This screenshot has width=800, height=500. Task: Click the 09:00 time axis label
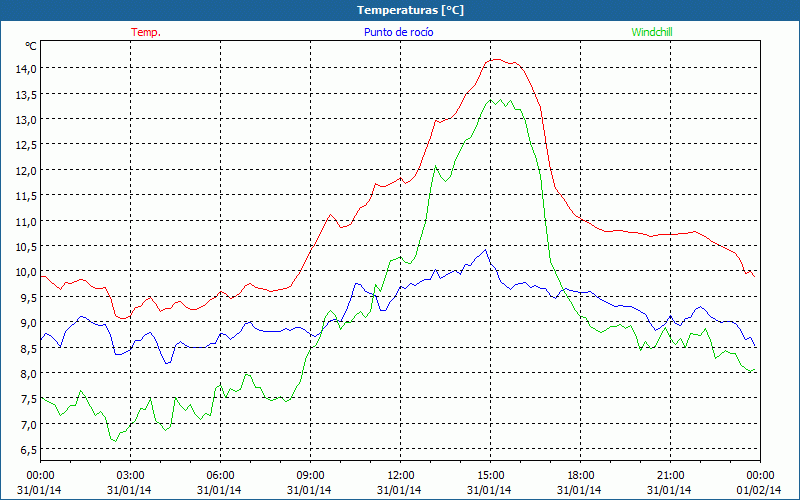click(310, 476)
